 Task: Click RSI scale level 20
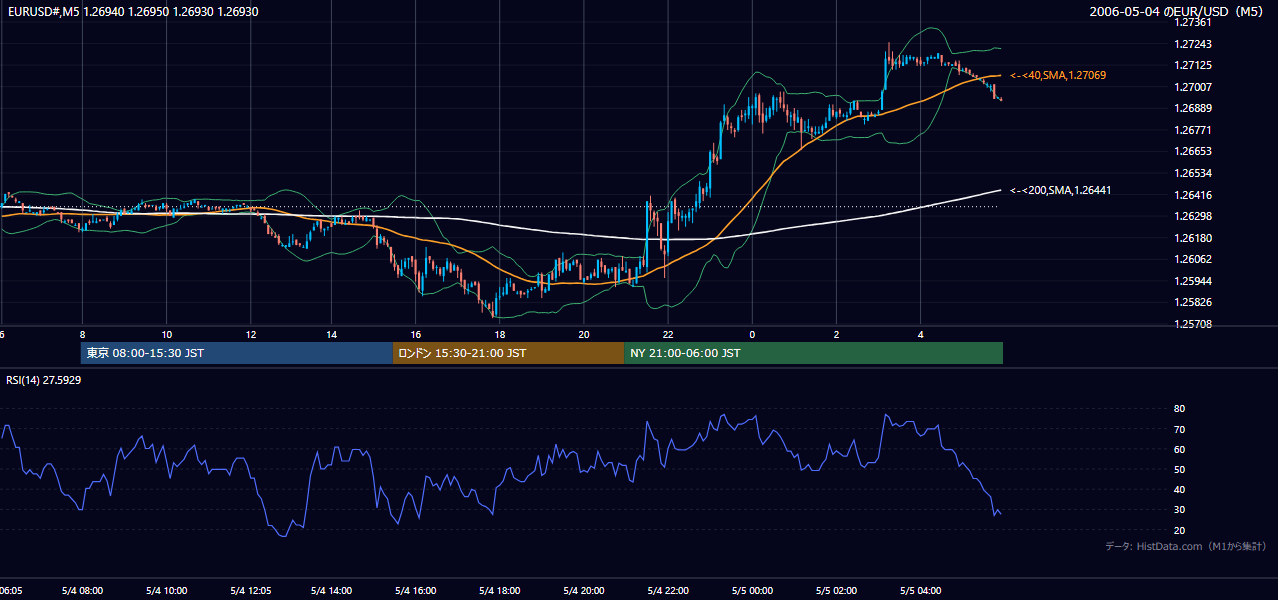click(1179, 530)
